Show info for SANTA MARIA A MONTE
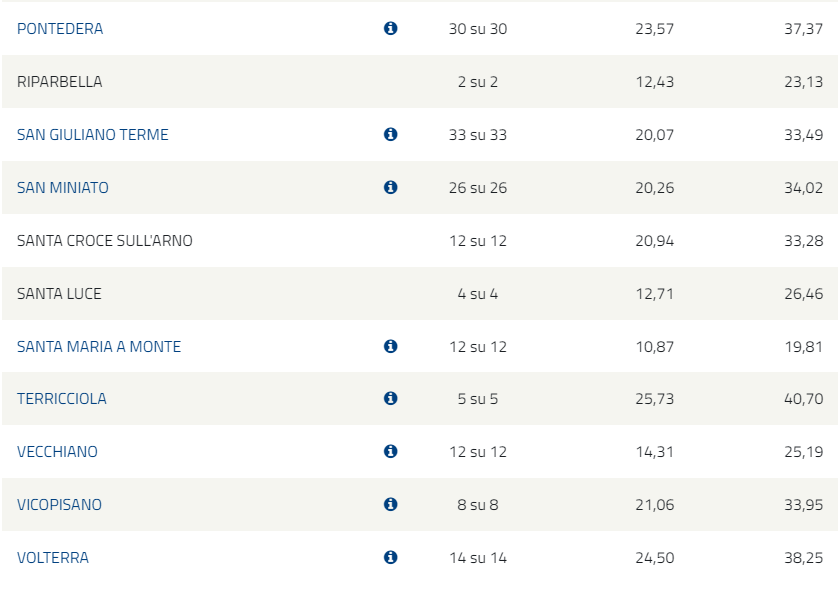This screenshot has height=589, width=839. pyautogui.click(x=391, y=347)
